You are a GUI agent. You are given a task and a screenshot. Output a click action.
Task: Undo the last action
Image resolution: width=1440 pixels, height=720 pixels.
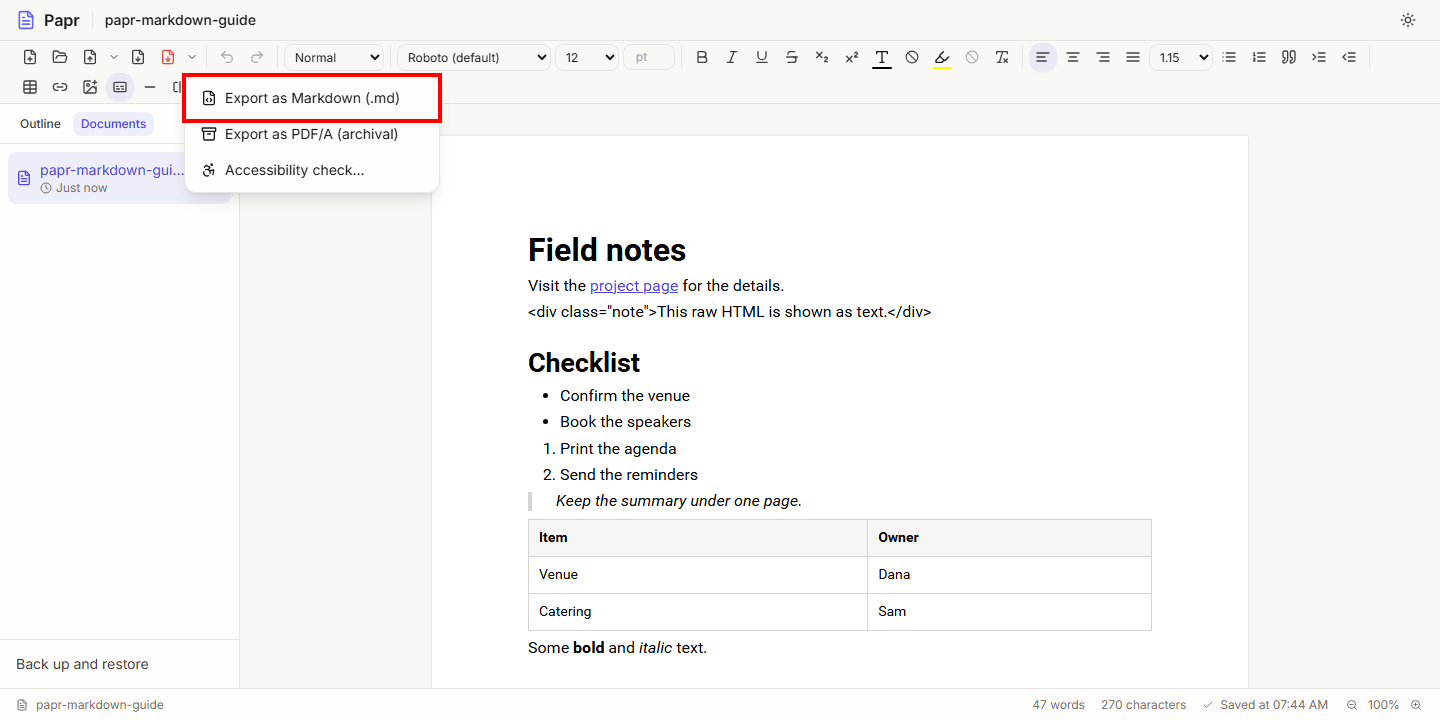227,57
